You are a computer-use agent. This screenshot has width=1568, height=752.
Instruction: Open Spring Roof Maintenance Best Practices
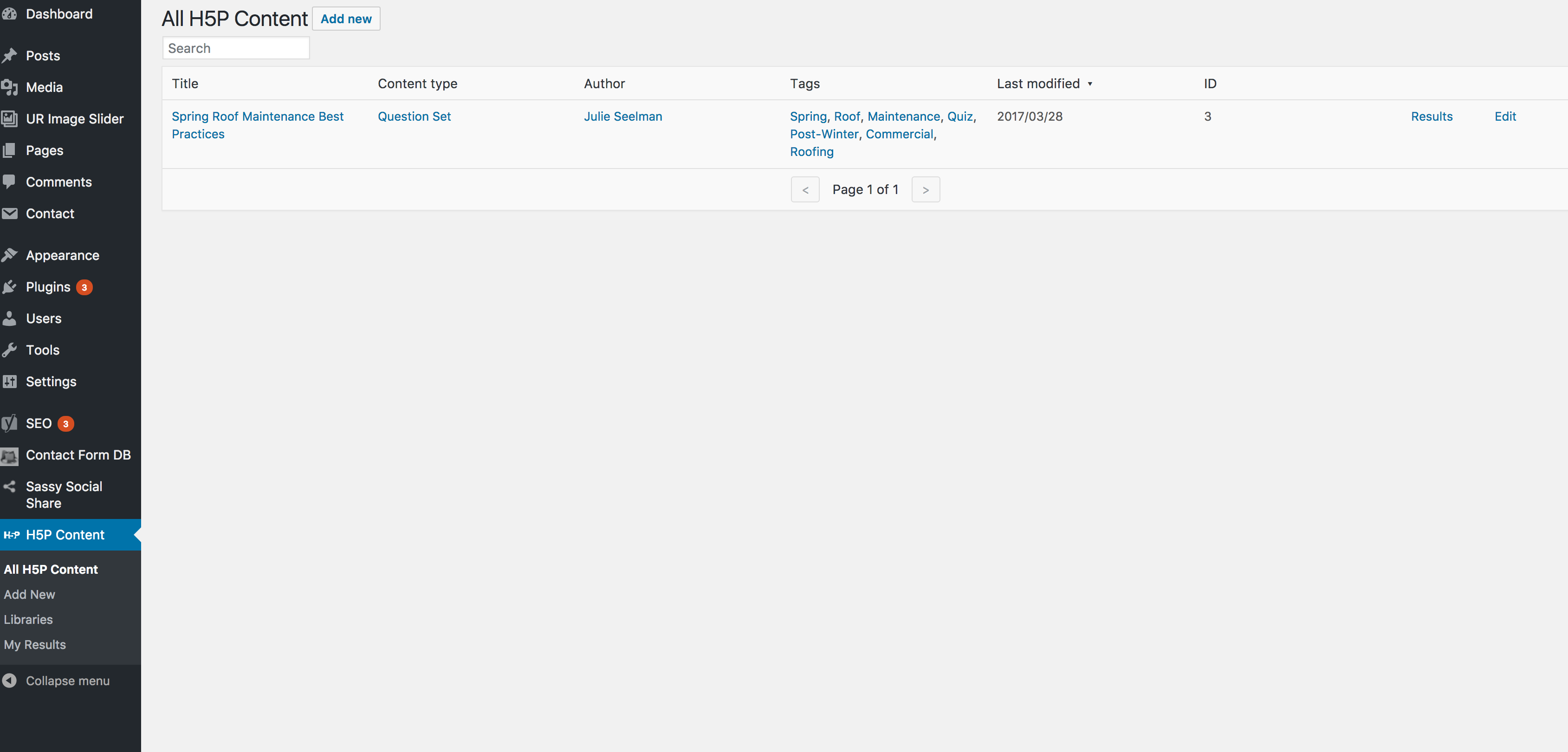[x=258, y=125]
